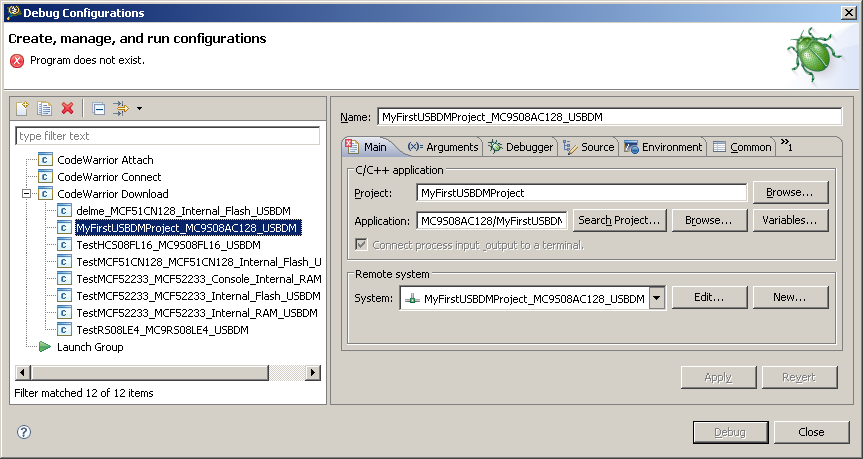
Task: Click the icon beside TestRS08LE4_MC9RS08LE4_USBDM
Action: coord(64,330)
